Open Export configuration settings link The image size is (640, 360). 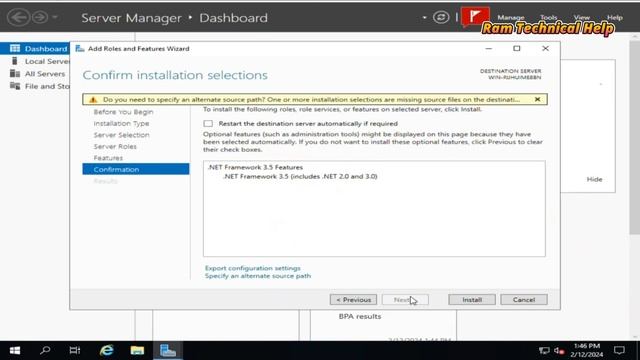click(x=253, y=268)
